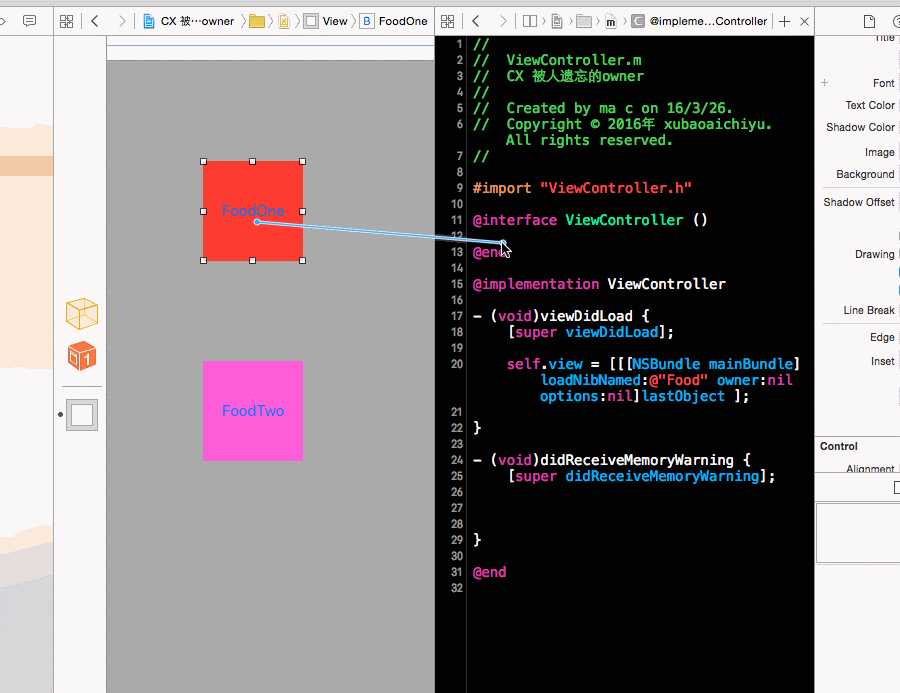Go forward in left editor history
The width and height of the screenshot is (900, 693).
pos(122,21)
